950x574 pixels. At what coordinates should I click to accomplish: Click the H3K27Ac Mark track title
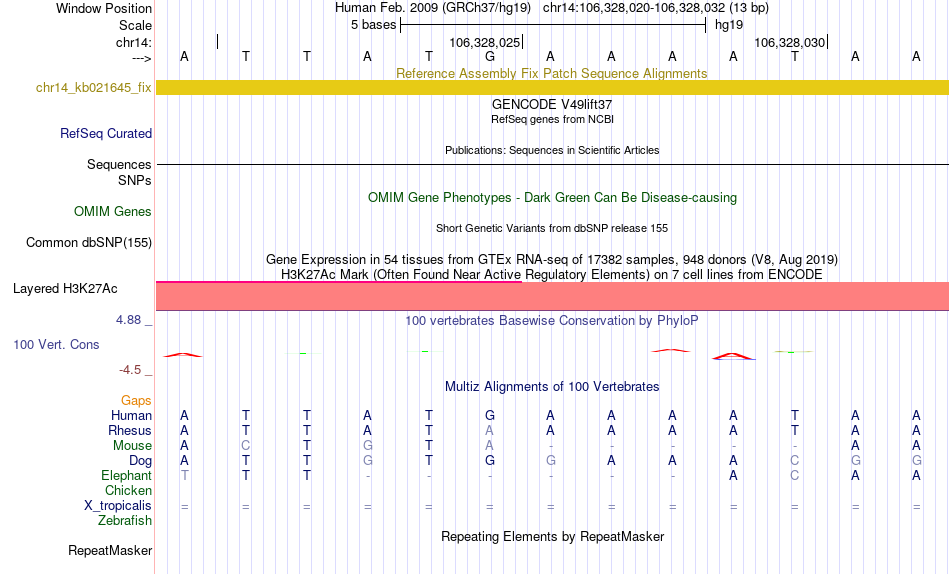tap(552, 275)
